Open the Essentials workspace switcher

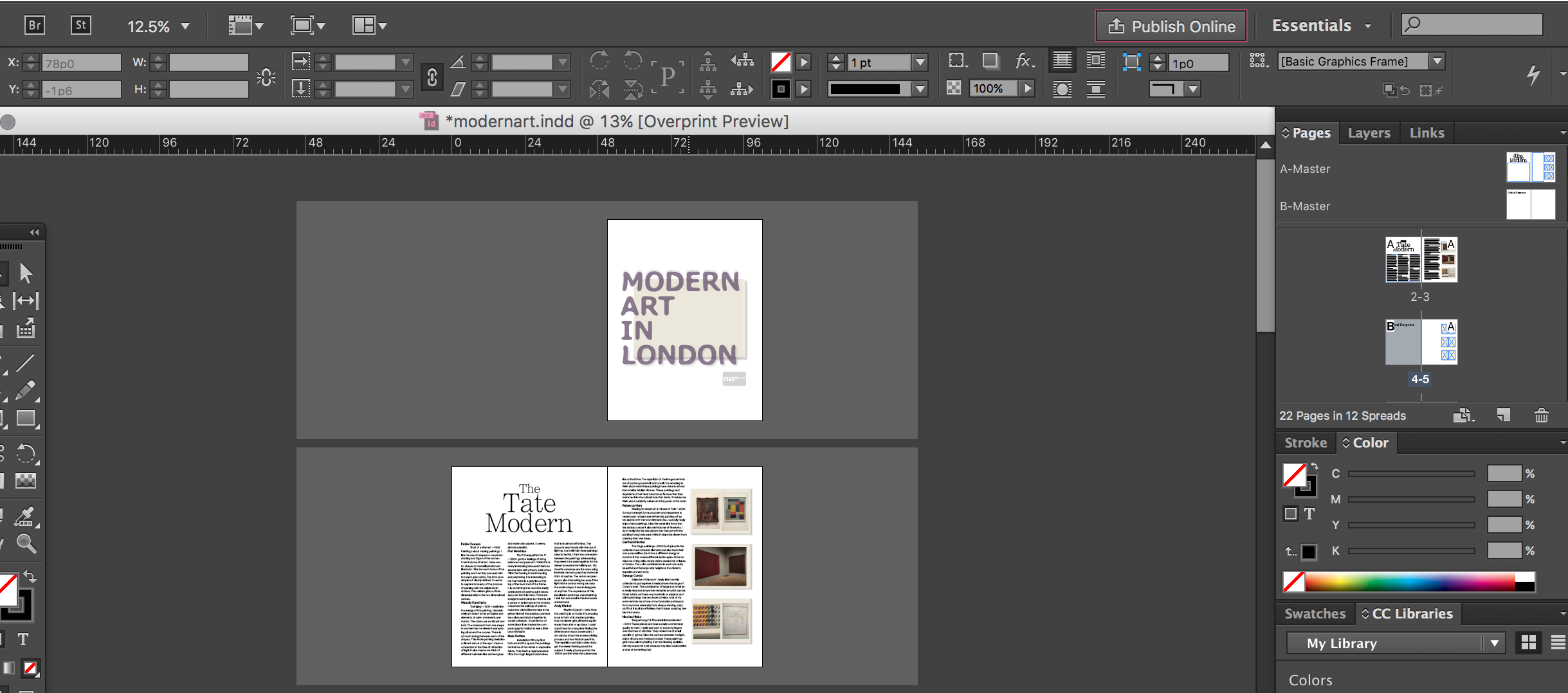coord(1320,25)
